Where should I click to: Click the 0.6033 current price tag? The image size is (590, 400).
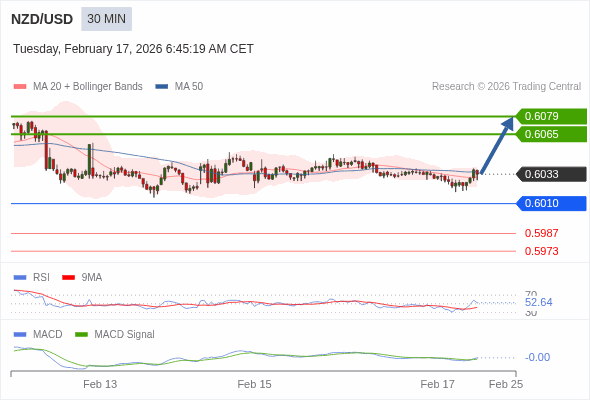pyautogui.click(x=550, y=174)
